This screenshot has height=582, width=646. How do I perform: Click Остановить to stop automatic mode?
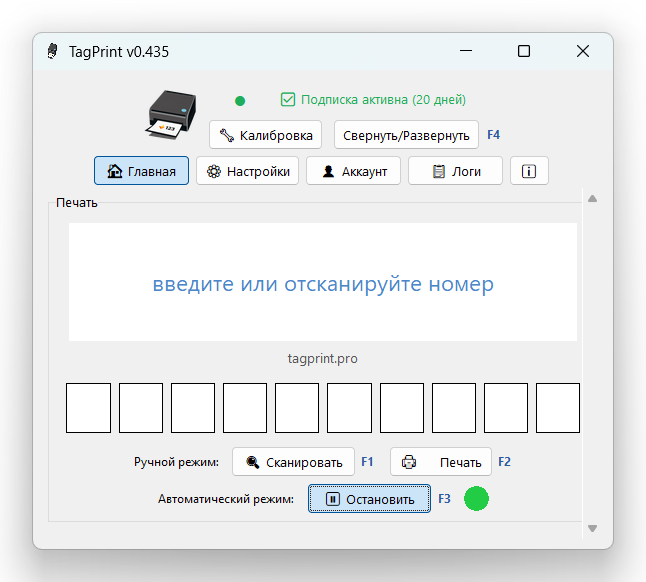point(370,499)
